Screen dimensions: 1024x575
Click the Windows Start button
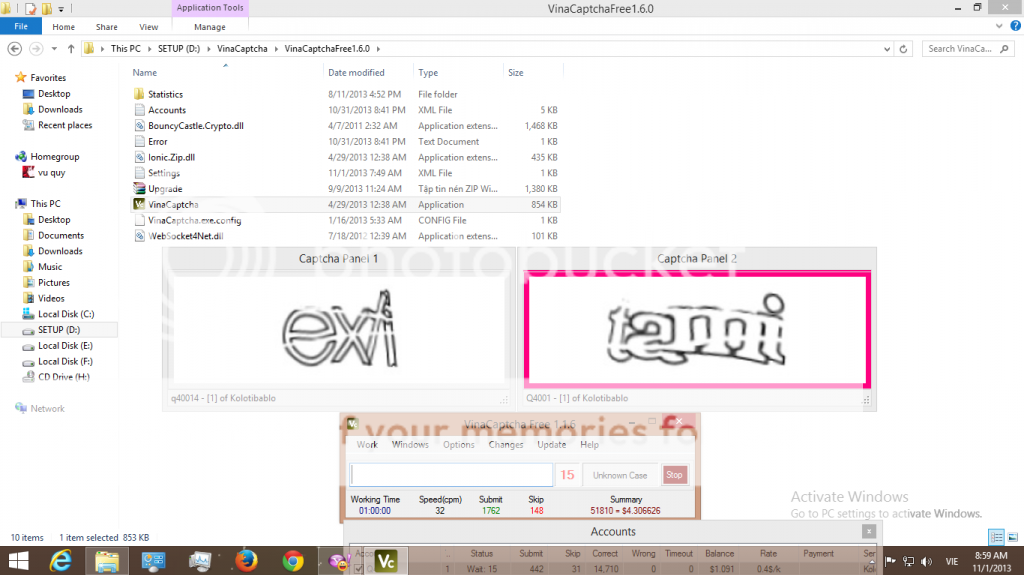tap(18, 560)
